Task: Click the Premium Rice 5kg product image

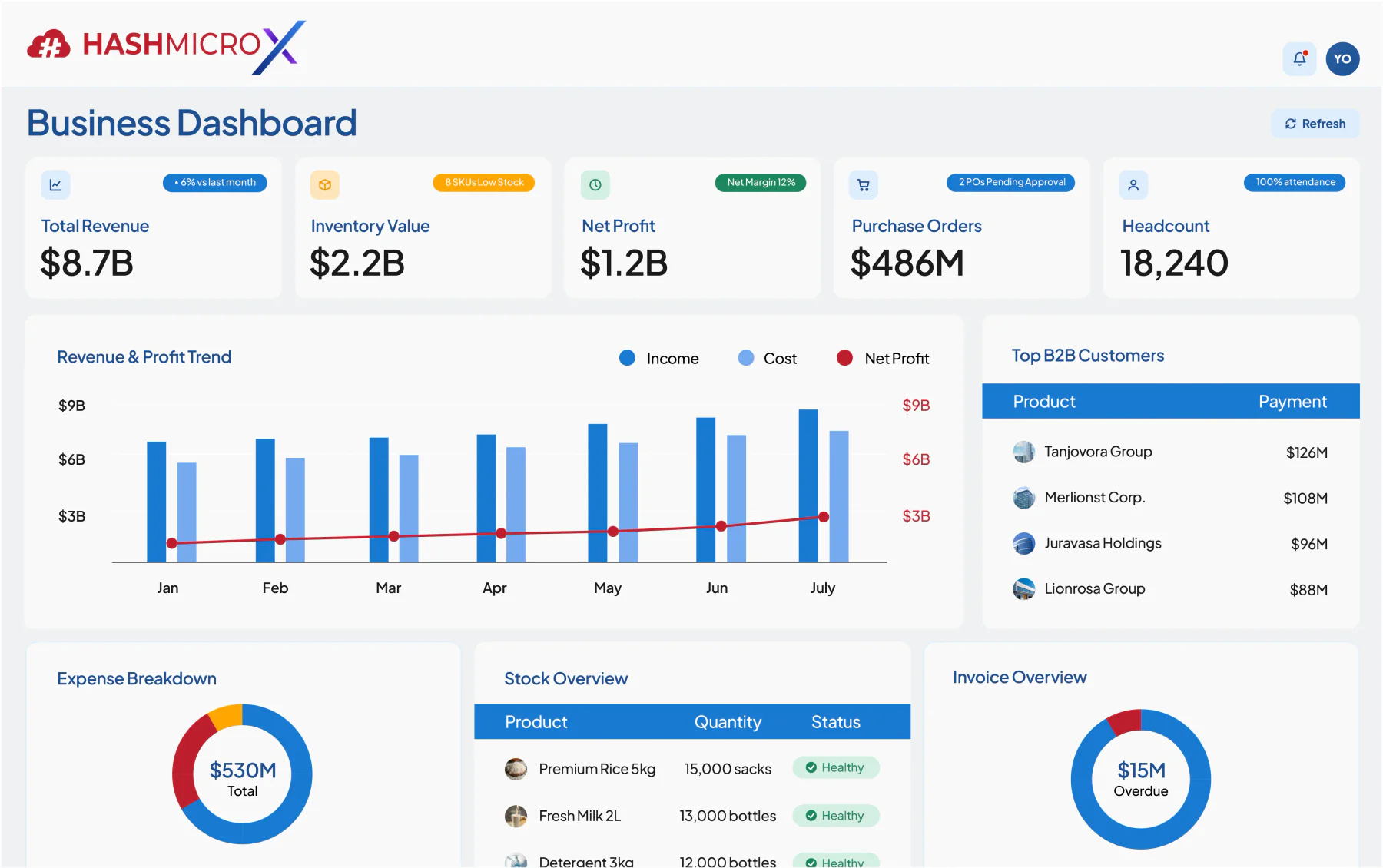Action: (516, 769)
